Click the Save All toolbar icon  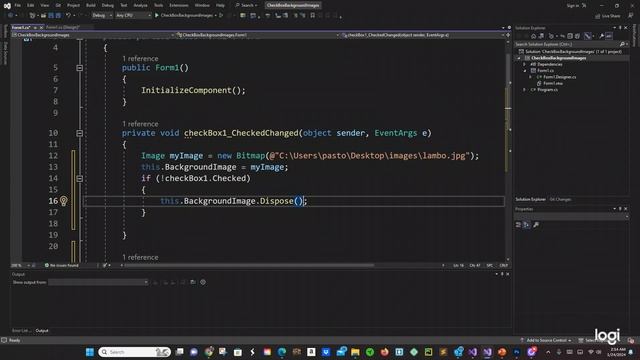point(58,16)
